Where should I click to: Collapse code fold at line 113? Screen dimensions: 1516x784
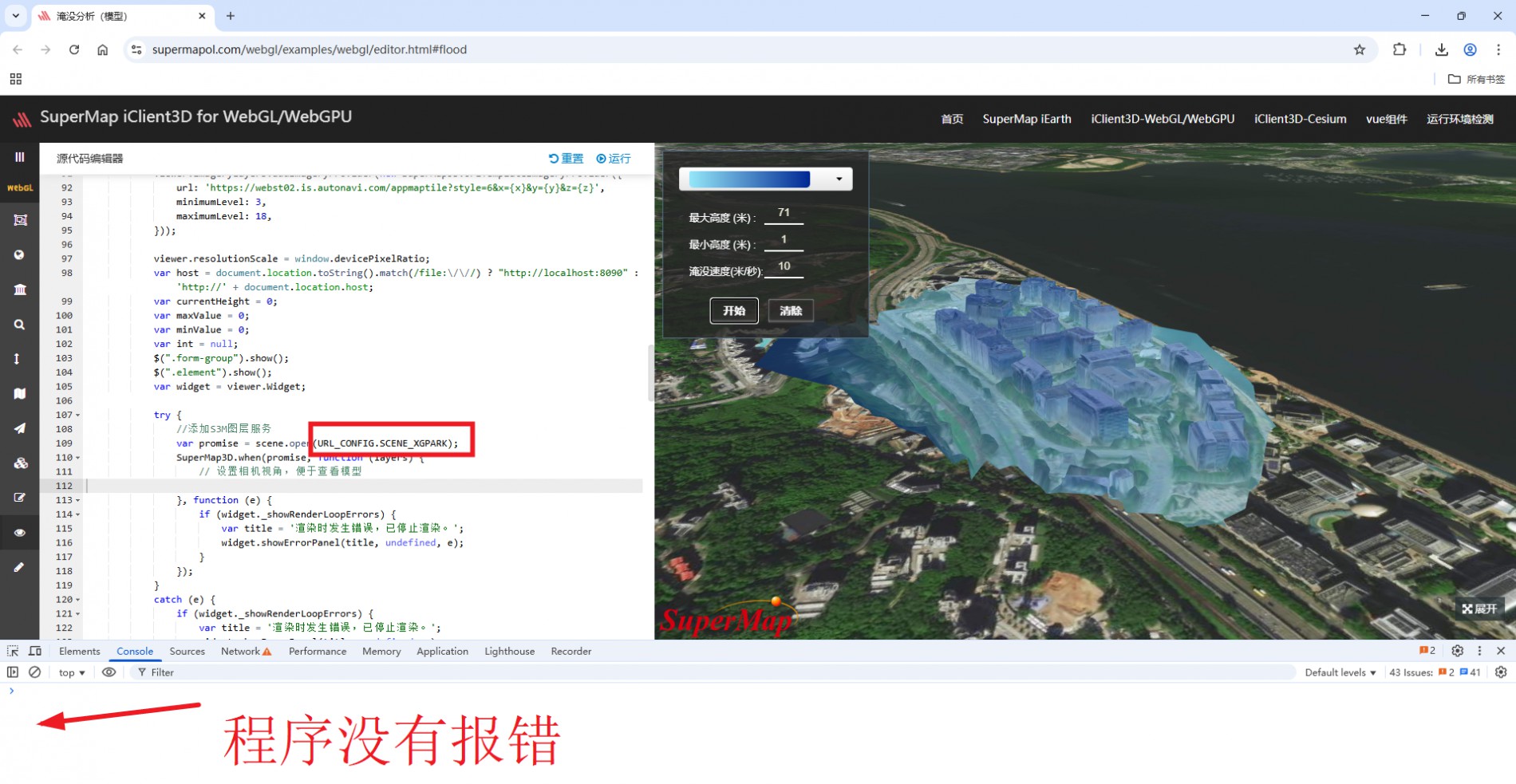pos(77,501)
